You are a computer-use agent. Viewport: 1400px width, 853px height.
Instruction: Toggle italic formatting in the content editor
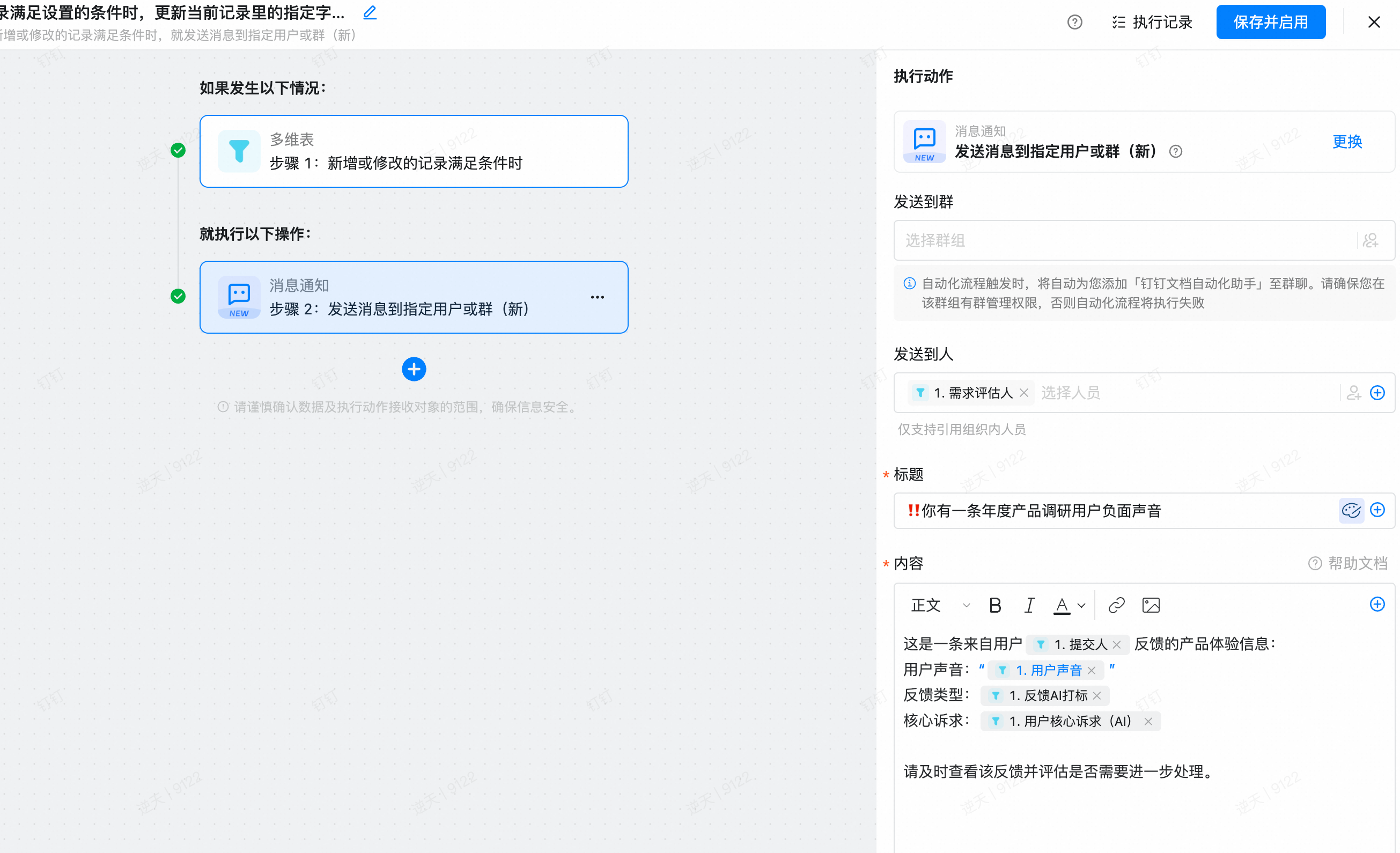click(1029, 605)
